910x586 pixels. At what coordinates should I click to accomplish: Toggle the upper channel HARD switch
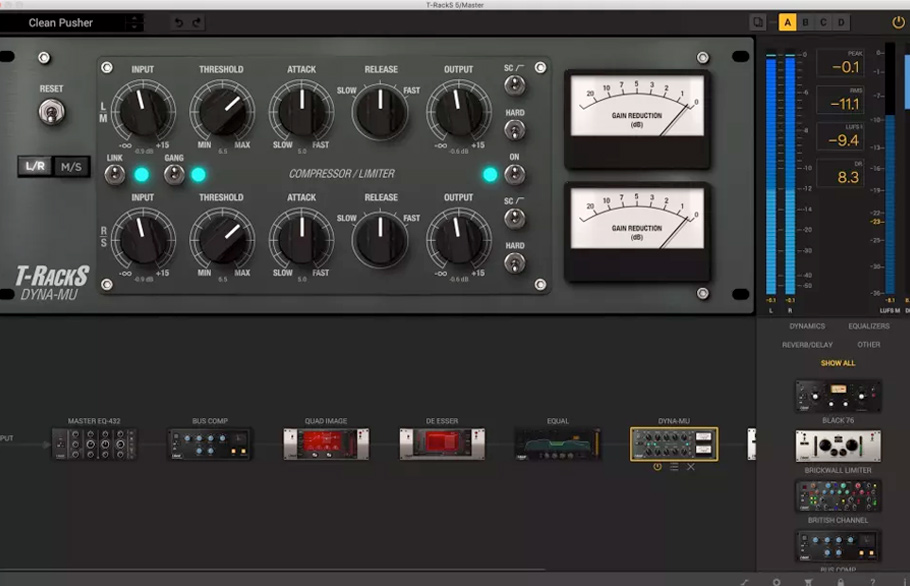[515, 130]
